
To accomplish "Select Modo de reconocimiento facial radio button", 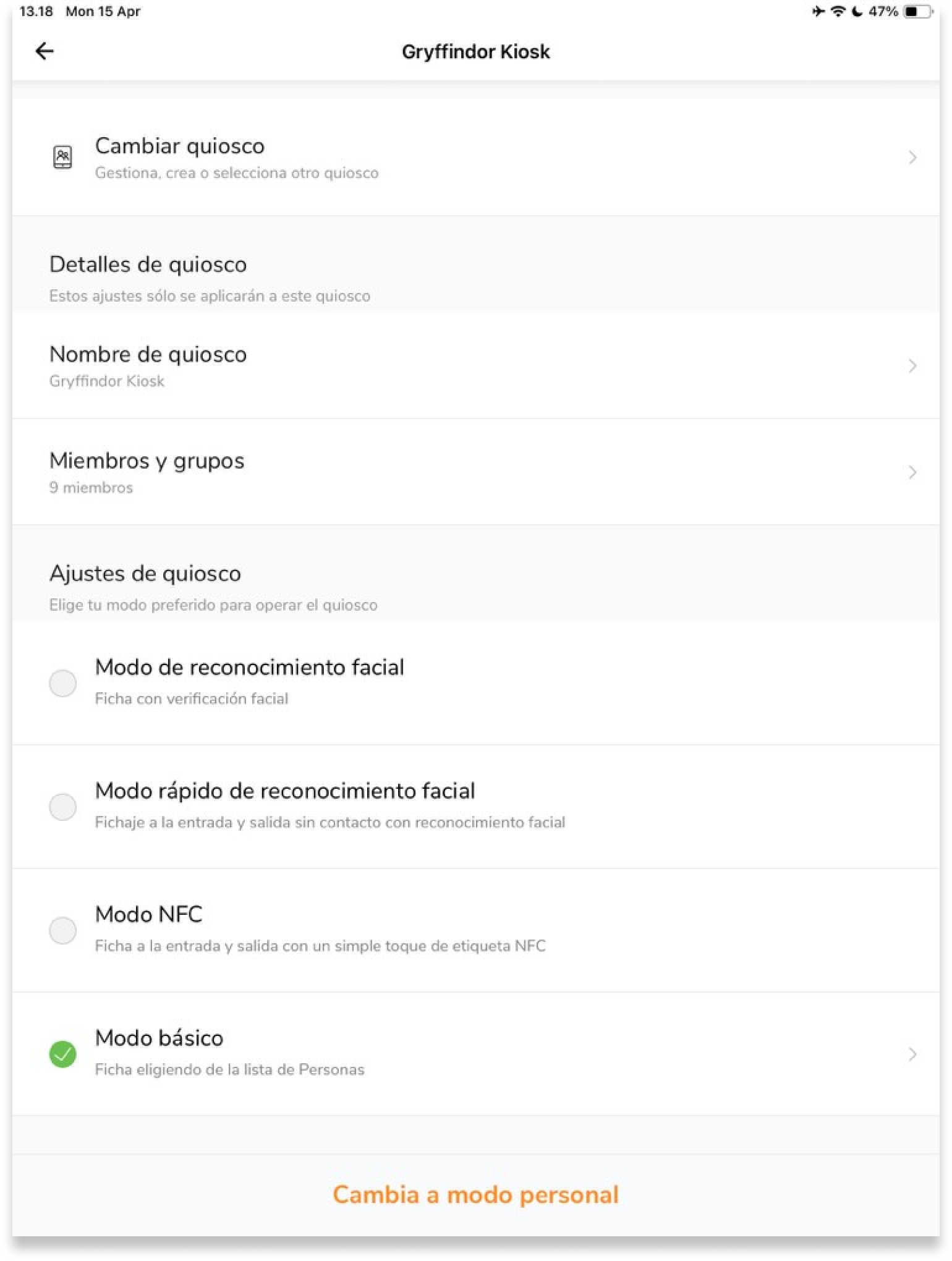I will 62,683.
